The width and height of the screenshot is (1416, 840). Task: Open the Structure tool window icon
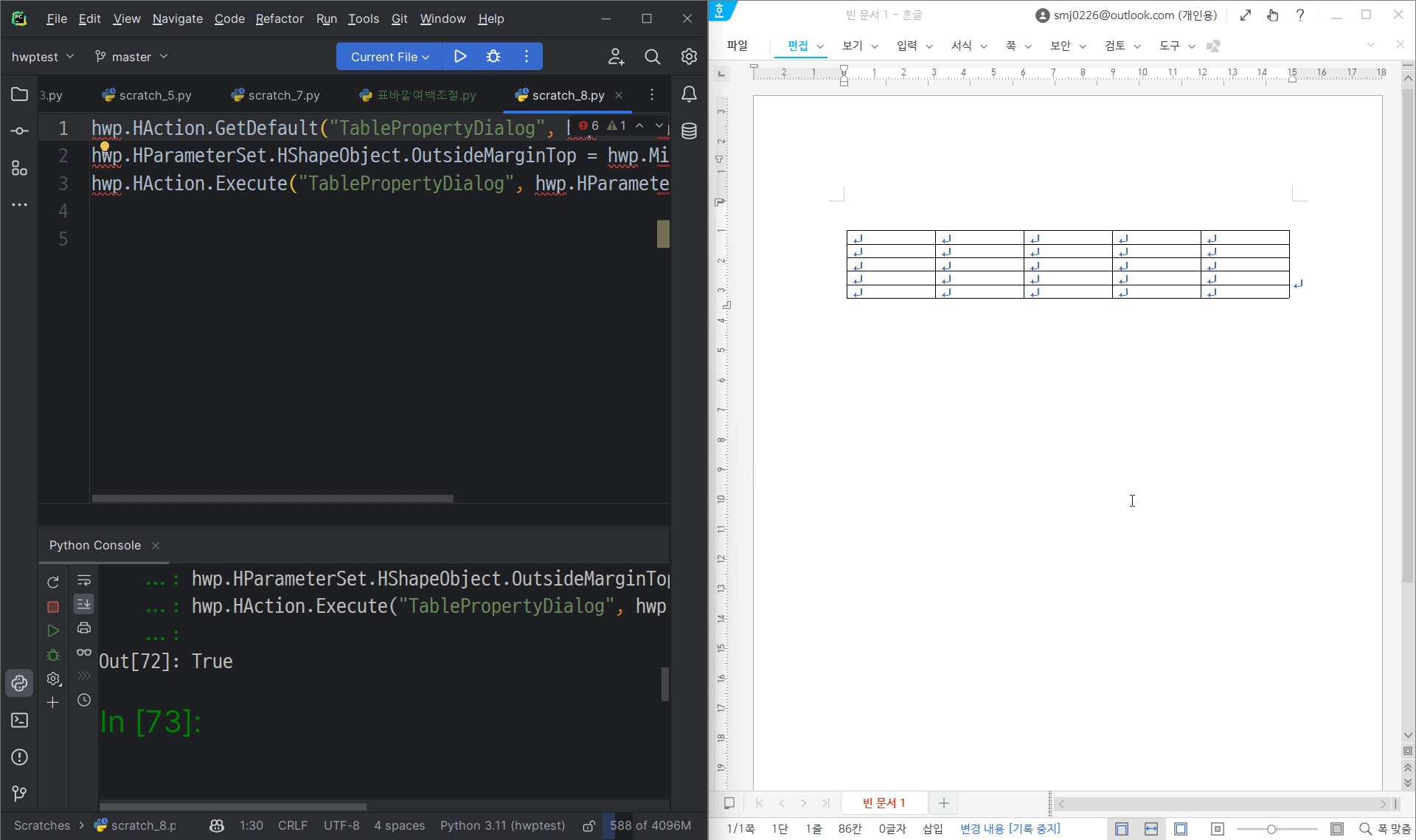point(20,168)
